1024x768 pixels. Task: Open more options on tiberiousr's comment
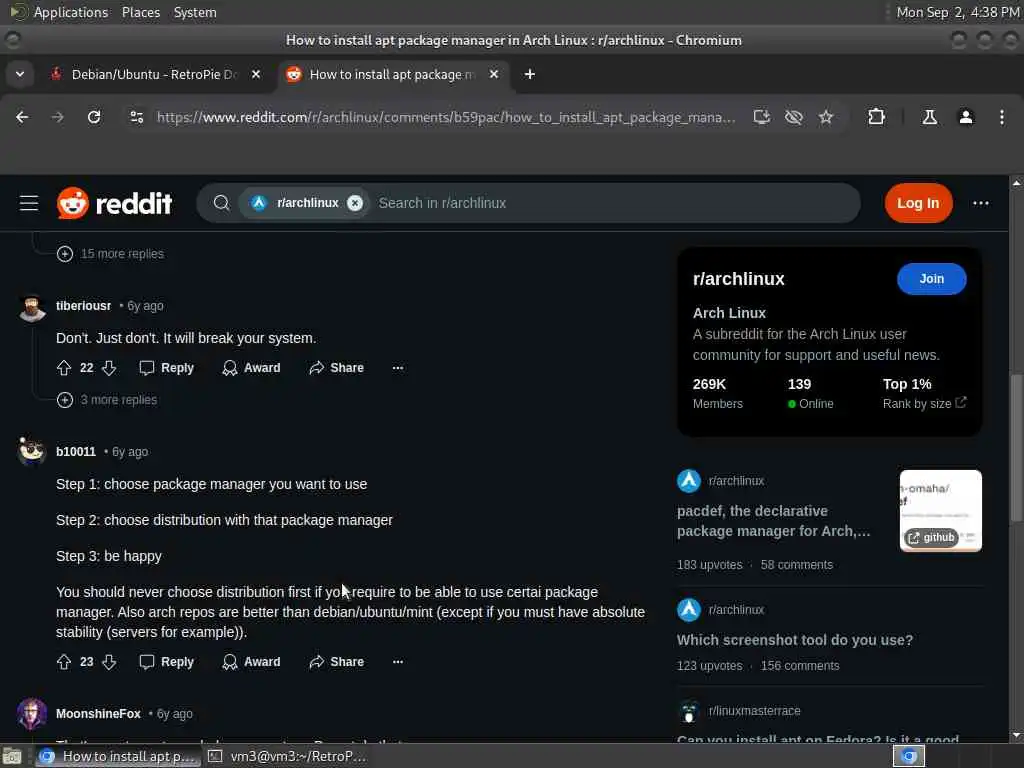(398, 368)
